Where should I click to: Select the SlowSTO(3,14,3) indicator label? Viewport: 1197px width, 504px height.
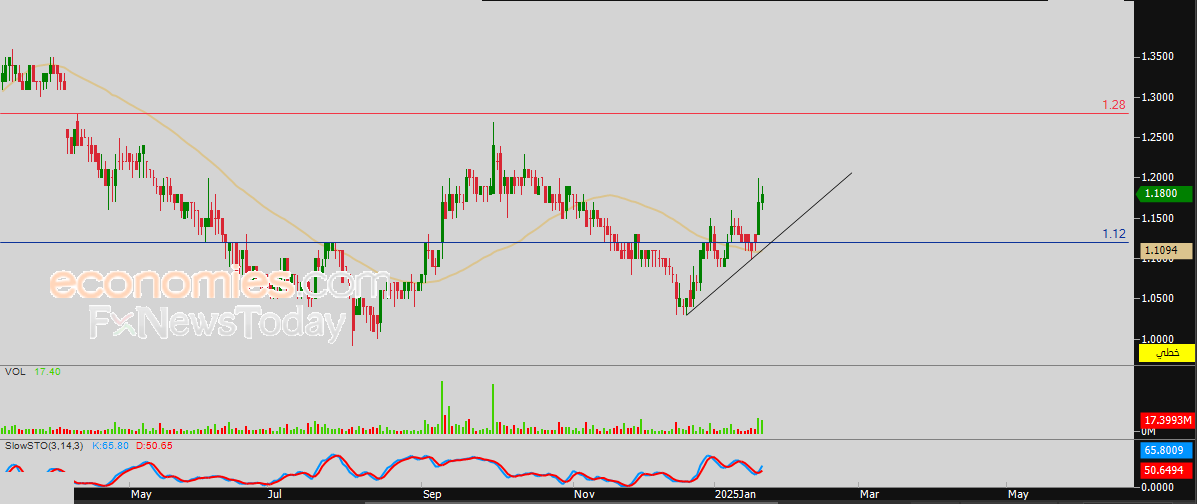(x=44, y=444)
